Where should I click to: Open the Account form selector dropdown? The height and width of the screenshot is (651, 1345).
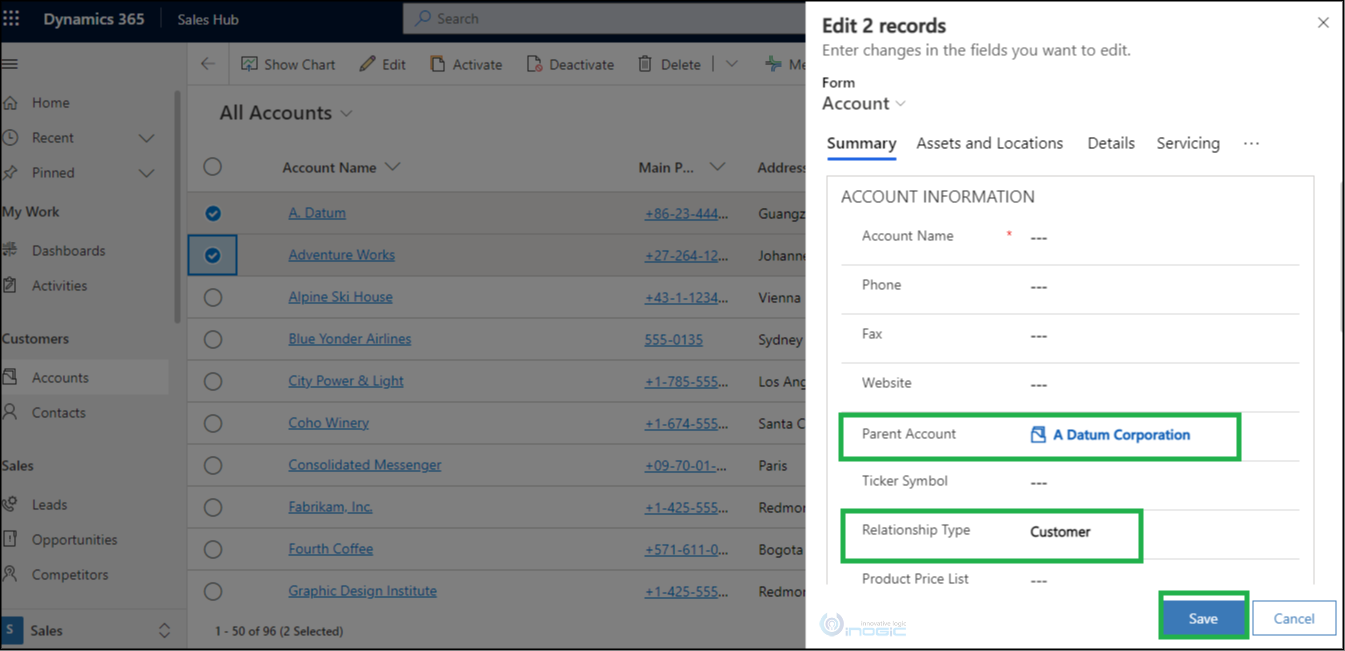coord(901,104)
